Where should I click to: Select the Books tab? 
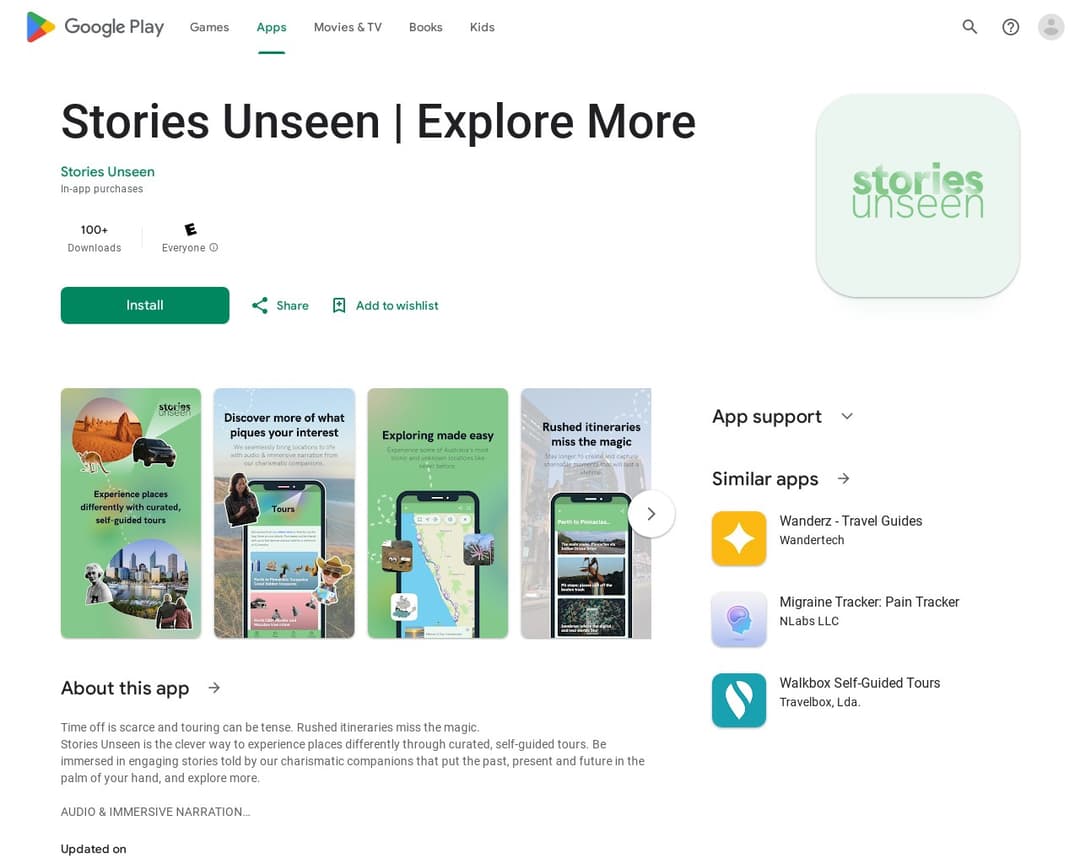425,28
